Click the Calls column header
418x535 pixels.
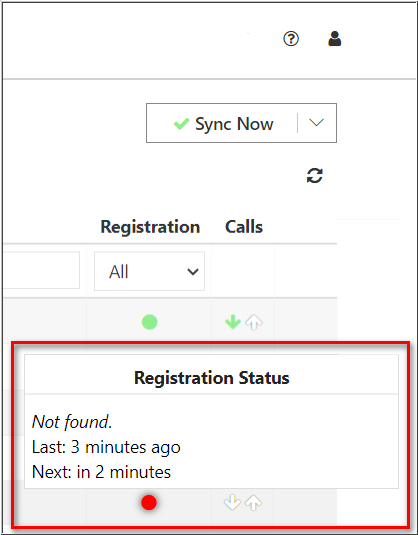244,227
